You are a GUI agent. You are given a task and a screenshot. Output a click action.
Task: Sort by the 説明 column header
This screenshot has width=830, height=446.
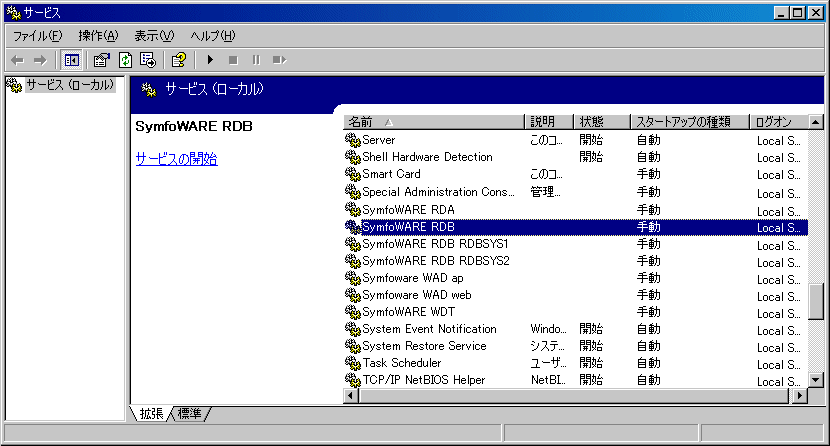(548, 122)
